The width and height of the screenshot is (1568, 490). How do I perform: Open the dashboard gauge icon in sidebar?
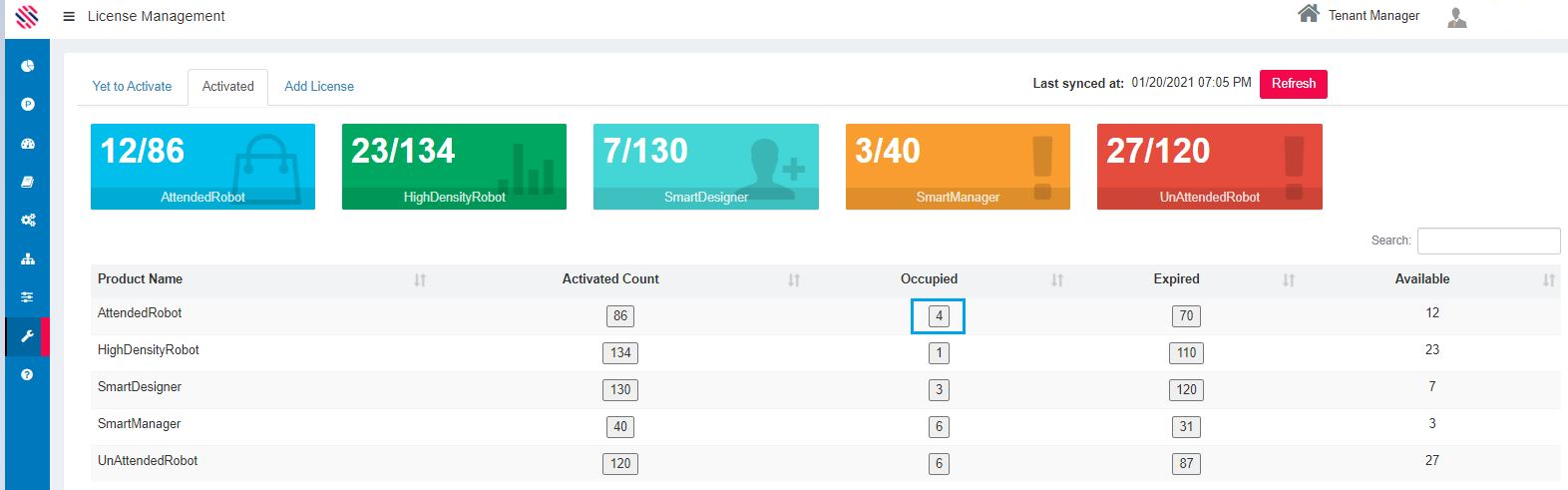(x=28, y=144)
